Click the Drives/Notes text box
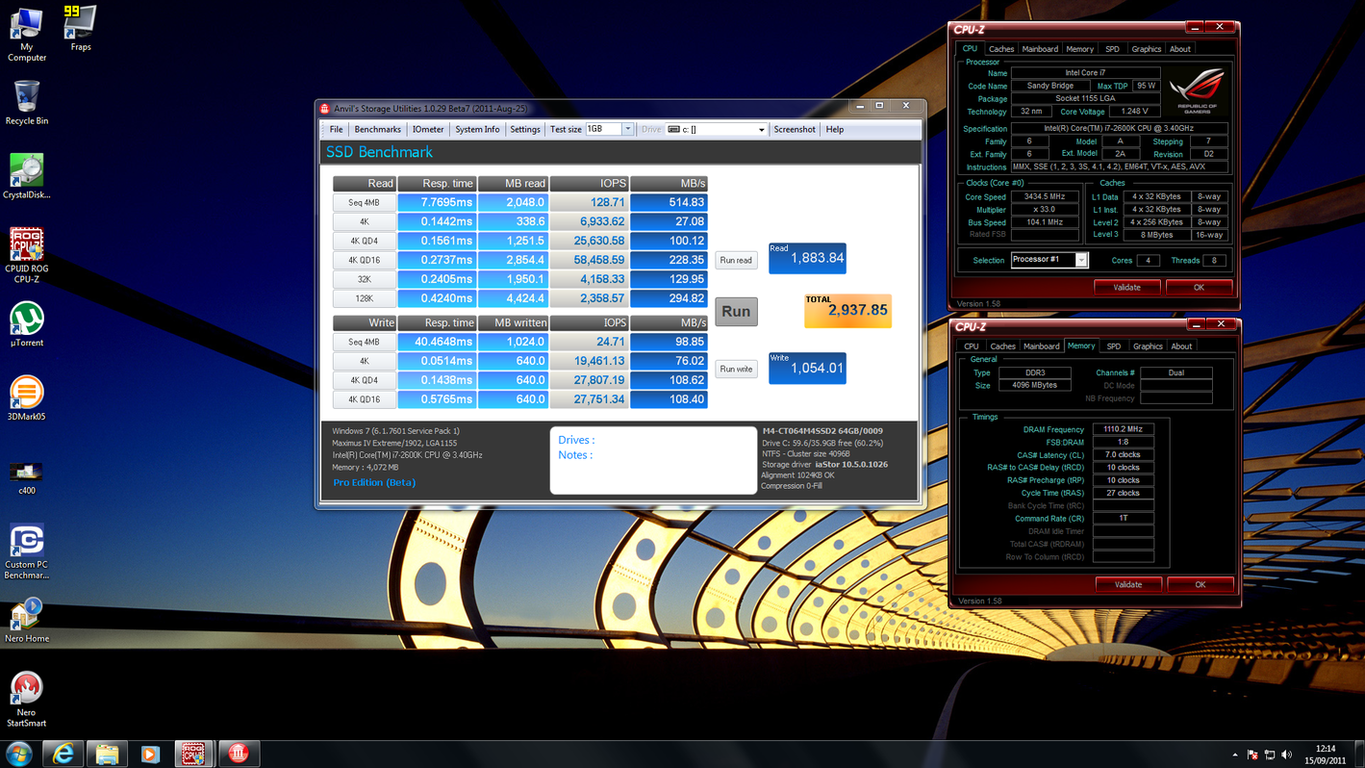Image resolution: width=1365 pixels, height=768 pixels. [653, 460]
